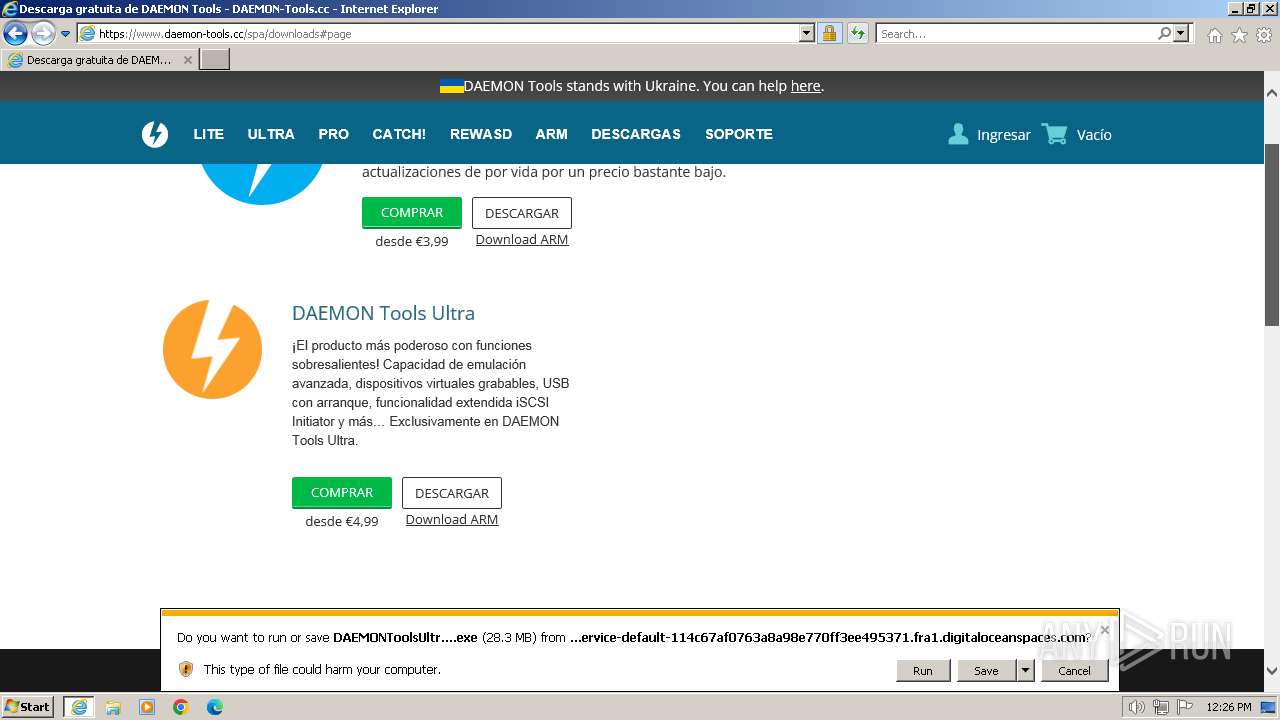
Task: Click the downloaded file name DAEMONToolsUltr....exe
Action: [405, 637]
